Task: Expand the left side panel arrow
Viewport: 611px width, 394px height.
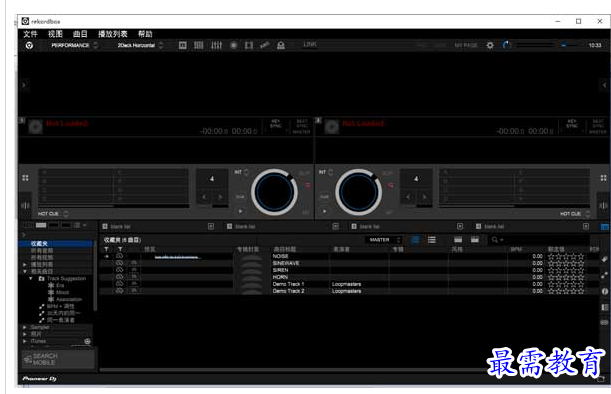Action: click(24, 85)
